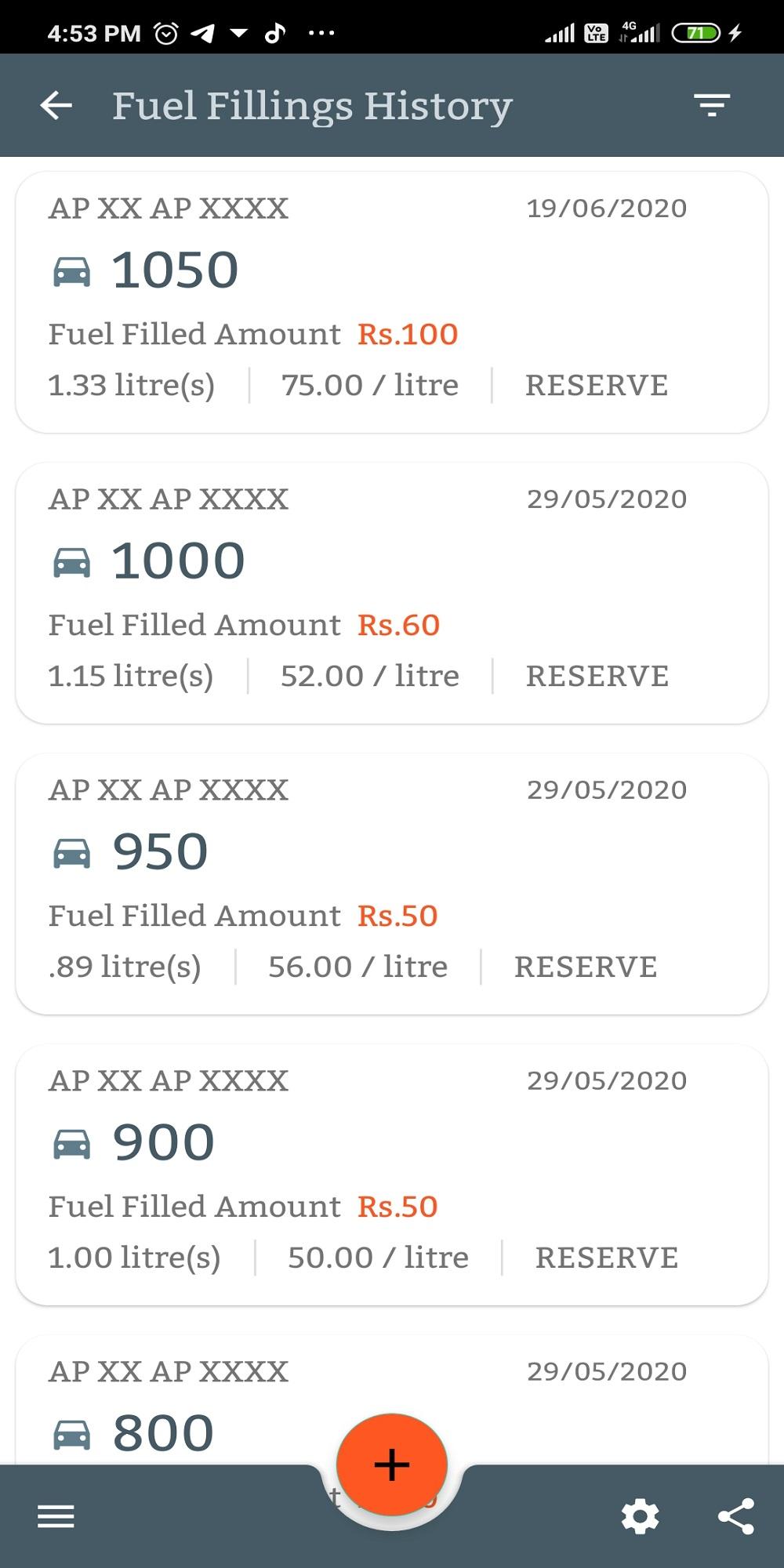Image resolution: width=784 pixels, height=1568 pixels.
Task: Tap RESERVE label on the 1050 entry
Action: point(597,385)
